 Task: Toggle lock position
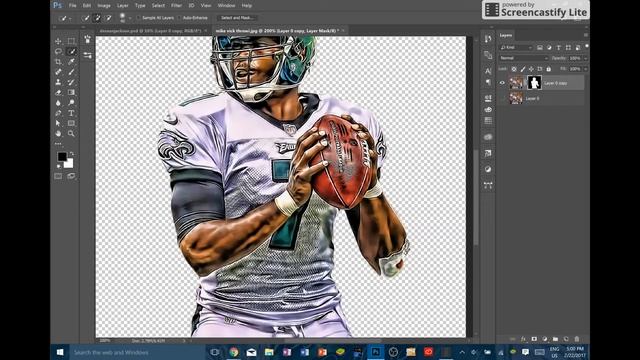[531, 69]
